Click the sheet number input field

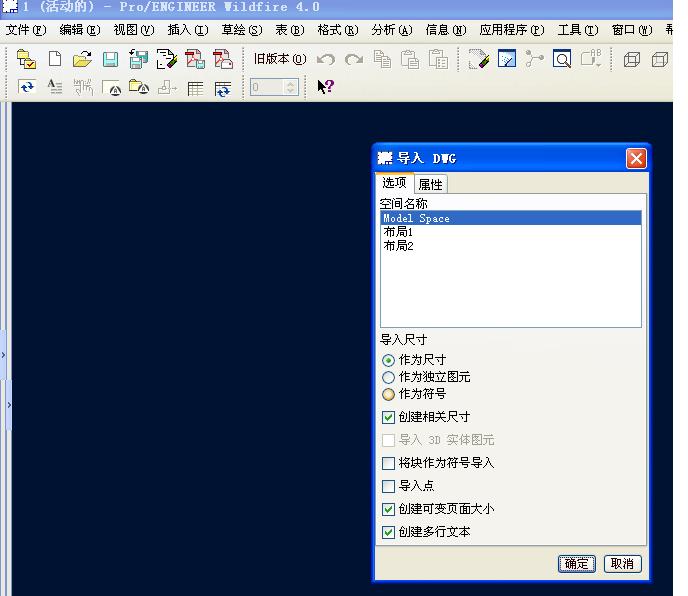pos(268,87)
